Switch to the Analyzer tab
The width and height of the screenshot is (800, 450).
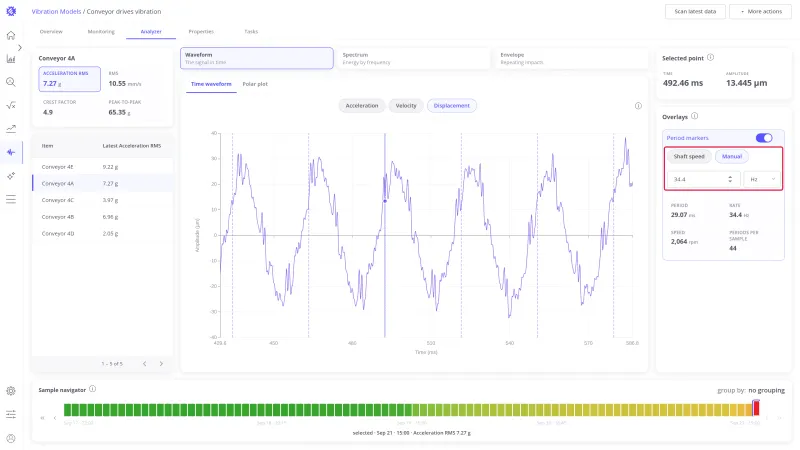151,32
